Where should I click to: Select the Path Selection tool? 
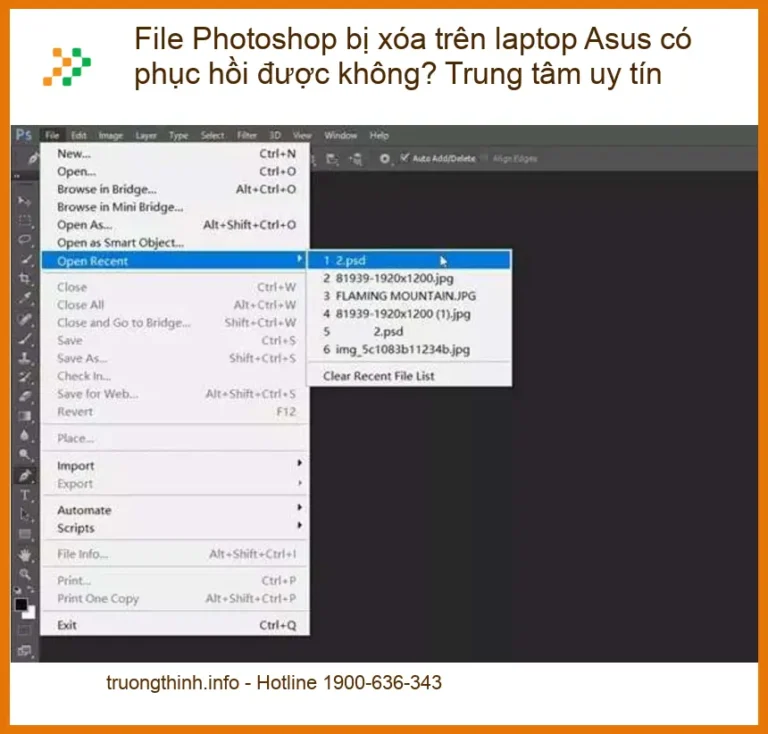(24, 515)
